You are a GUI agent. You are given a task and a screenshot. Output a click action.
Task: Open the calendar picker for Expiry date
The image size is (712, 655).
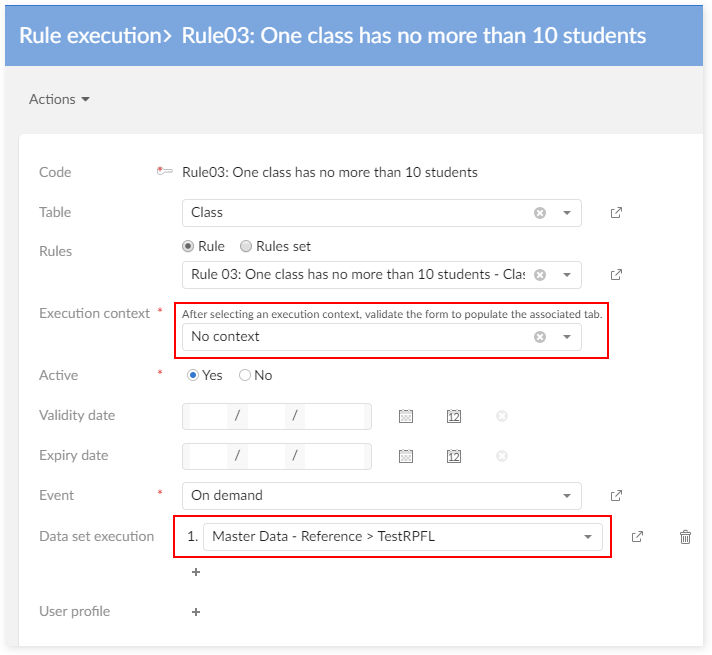(405, 456)
